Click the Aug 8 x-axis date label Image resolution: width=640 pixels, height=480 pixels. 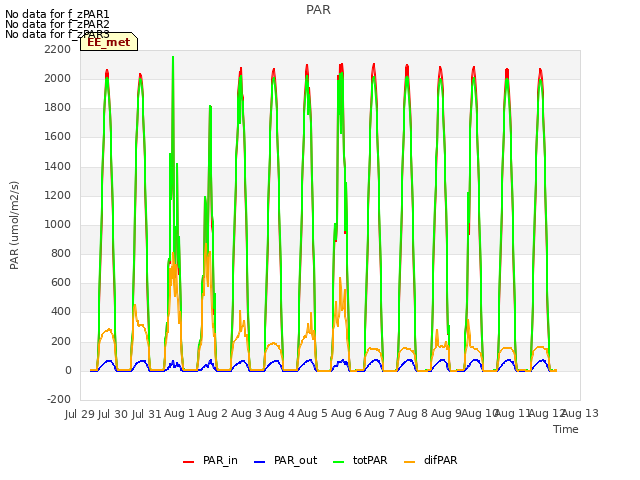point(412,414)
